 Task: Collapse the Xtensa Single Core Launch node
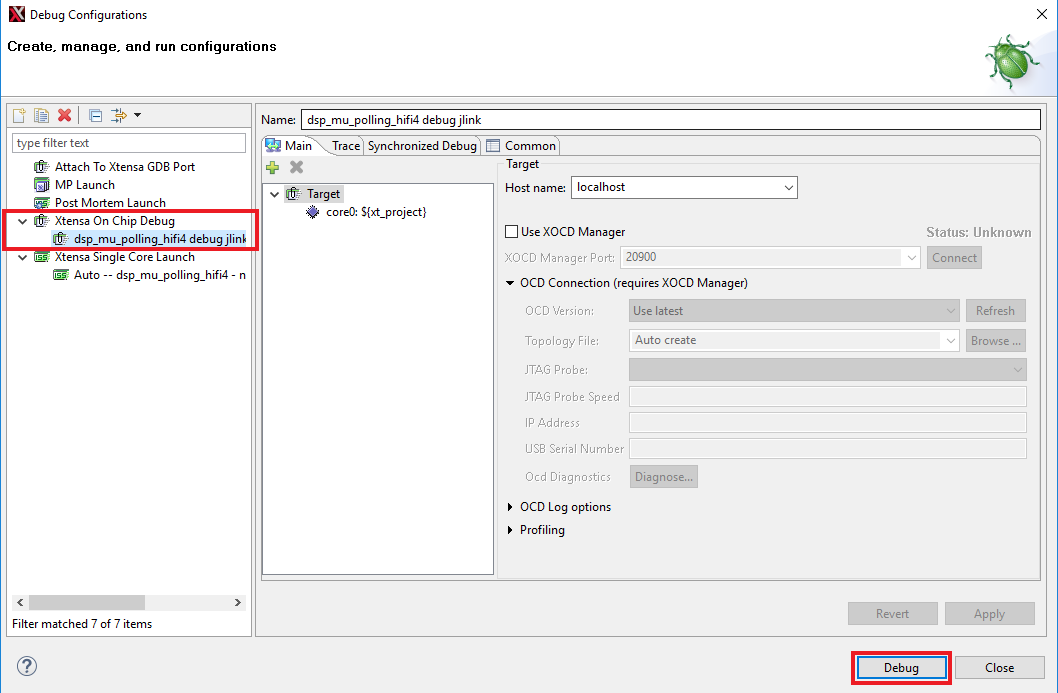(x=22, y=257)
